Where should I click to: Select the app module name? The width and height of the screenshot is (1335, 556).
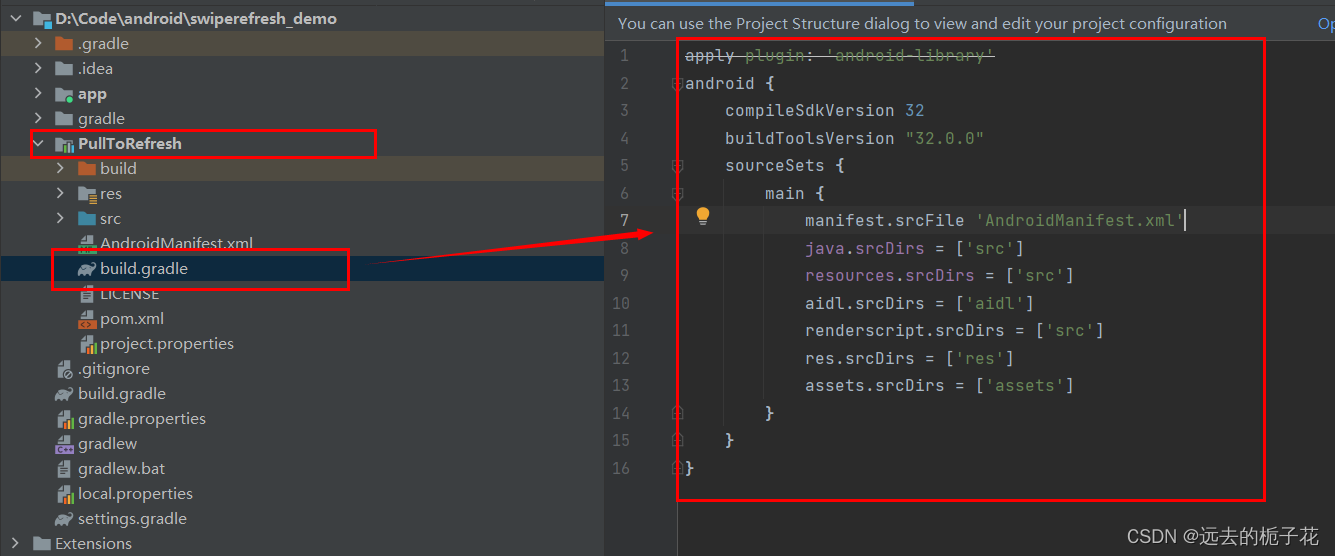point(92,94)
